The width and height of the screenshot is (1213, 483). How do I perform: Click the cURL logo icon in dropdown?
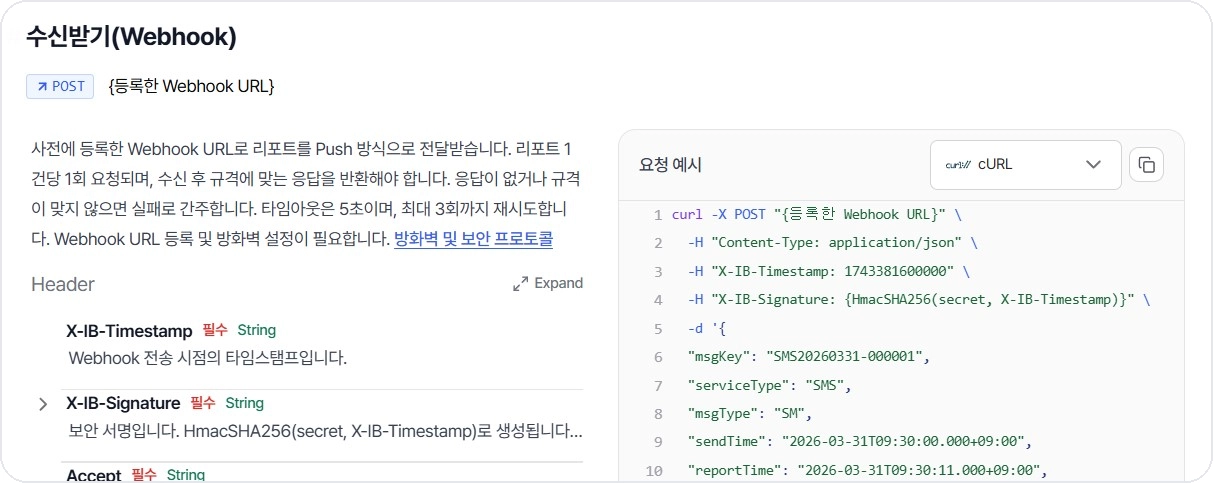tap(958, 165)
